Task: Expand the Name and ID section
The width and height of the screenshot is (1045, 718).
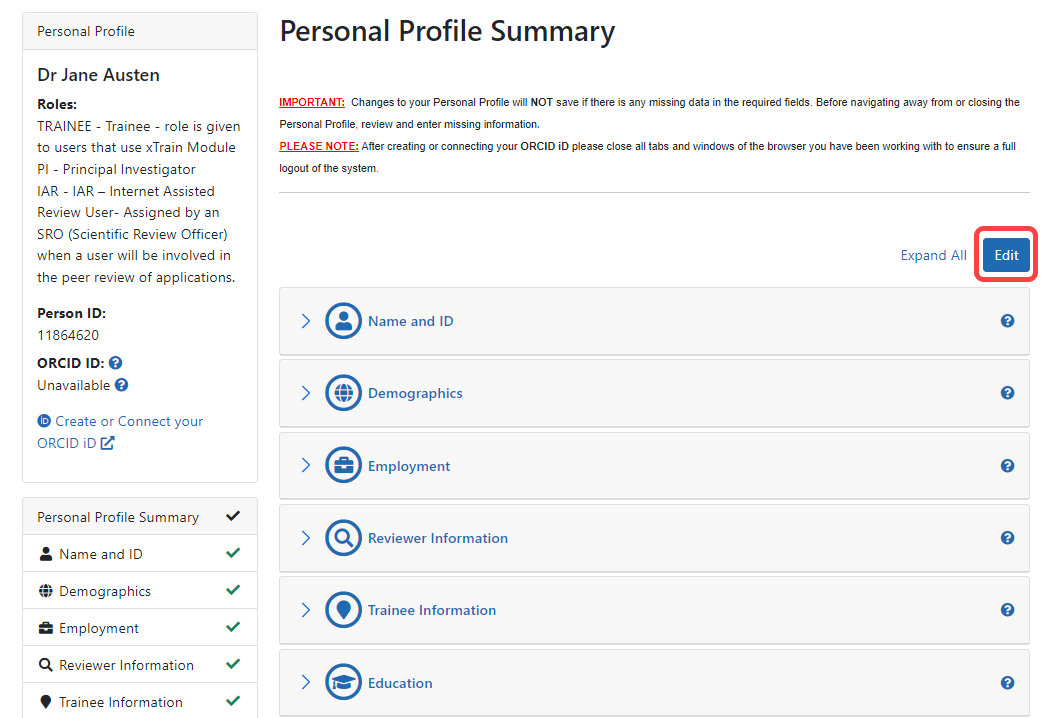Action: pos(305,320)
